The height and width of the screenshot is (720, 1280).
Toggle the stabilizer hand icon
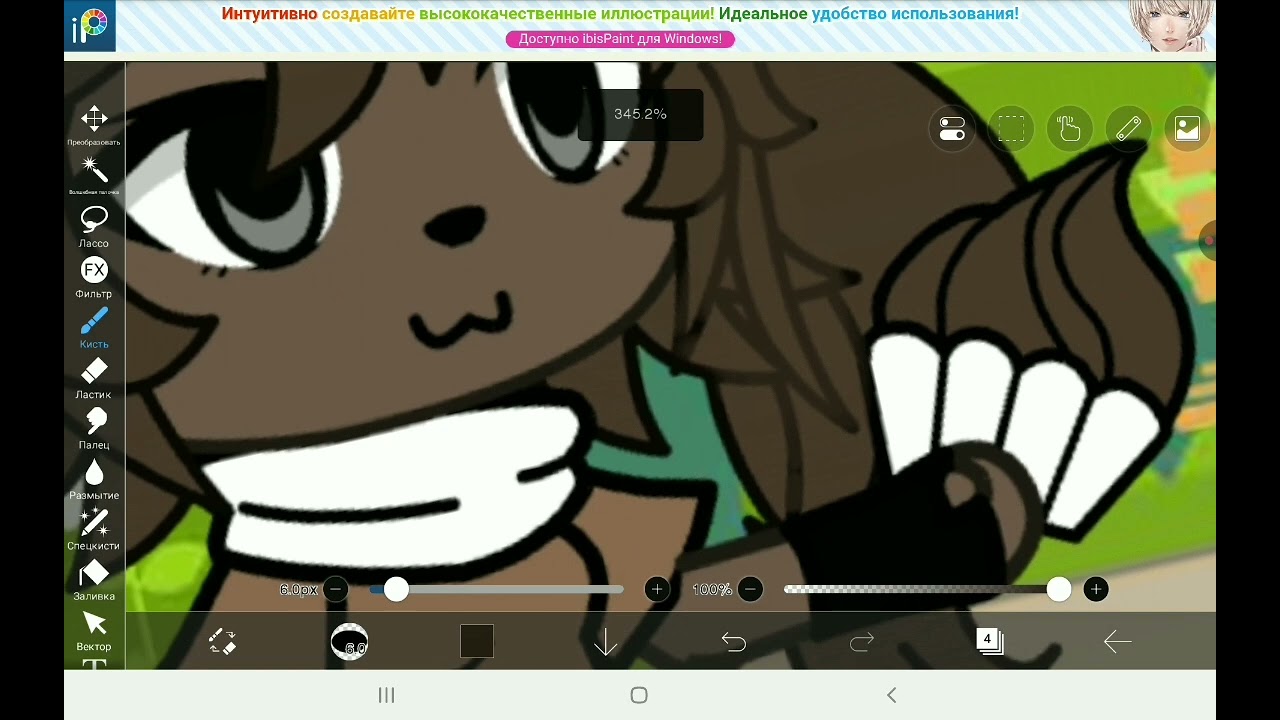coord(1070,129)
